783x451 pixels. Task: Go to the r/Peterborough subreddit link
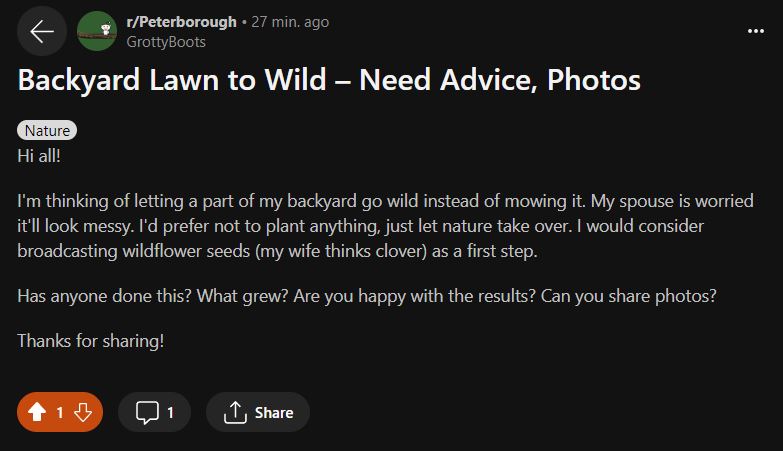182,21
